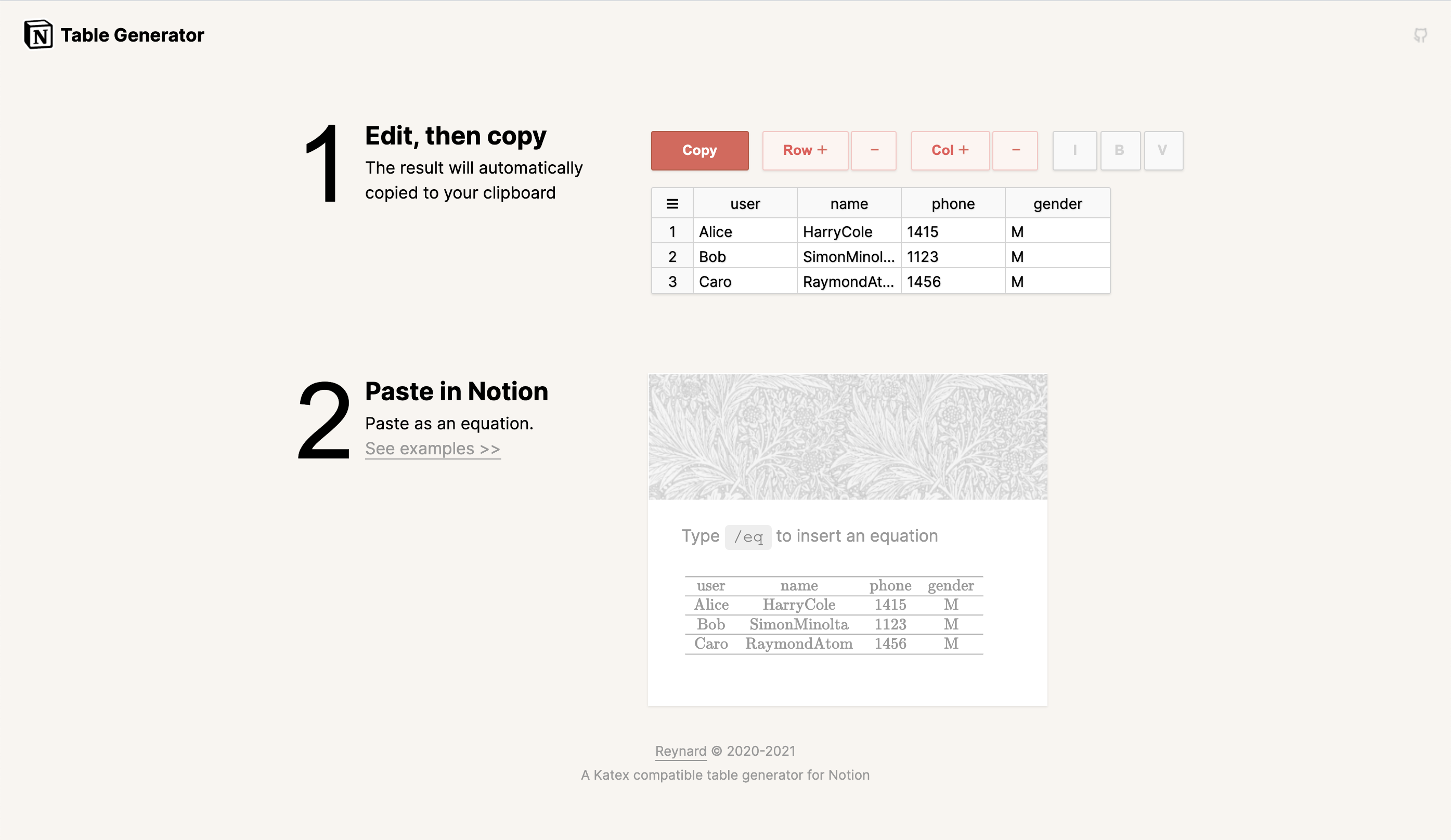Add a new column with Col +
Screen dimensions: 1451x840
click(950, 150)
